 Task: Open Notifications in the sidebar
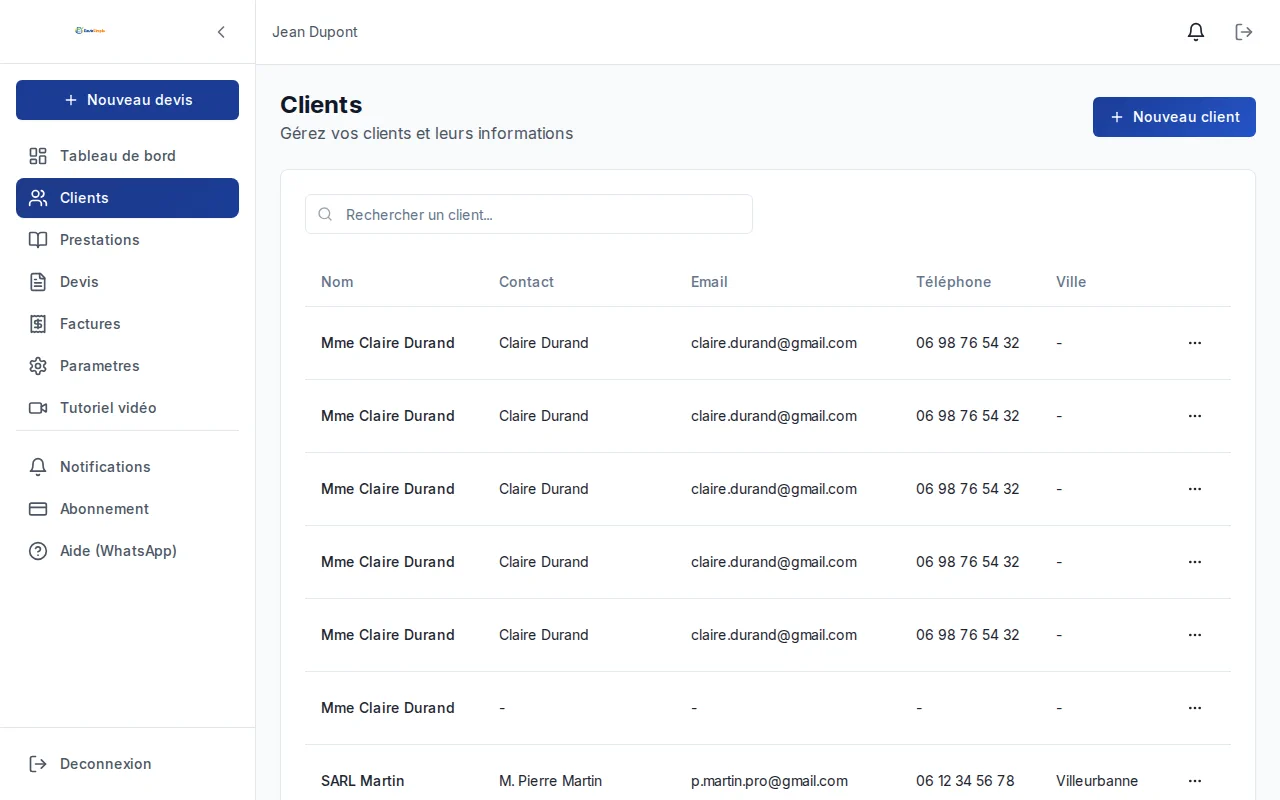coord(127,467)
